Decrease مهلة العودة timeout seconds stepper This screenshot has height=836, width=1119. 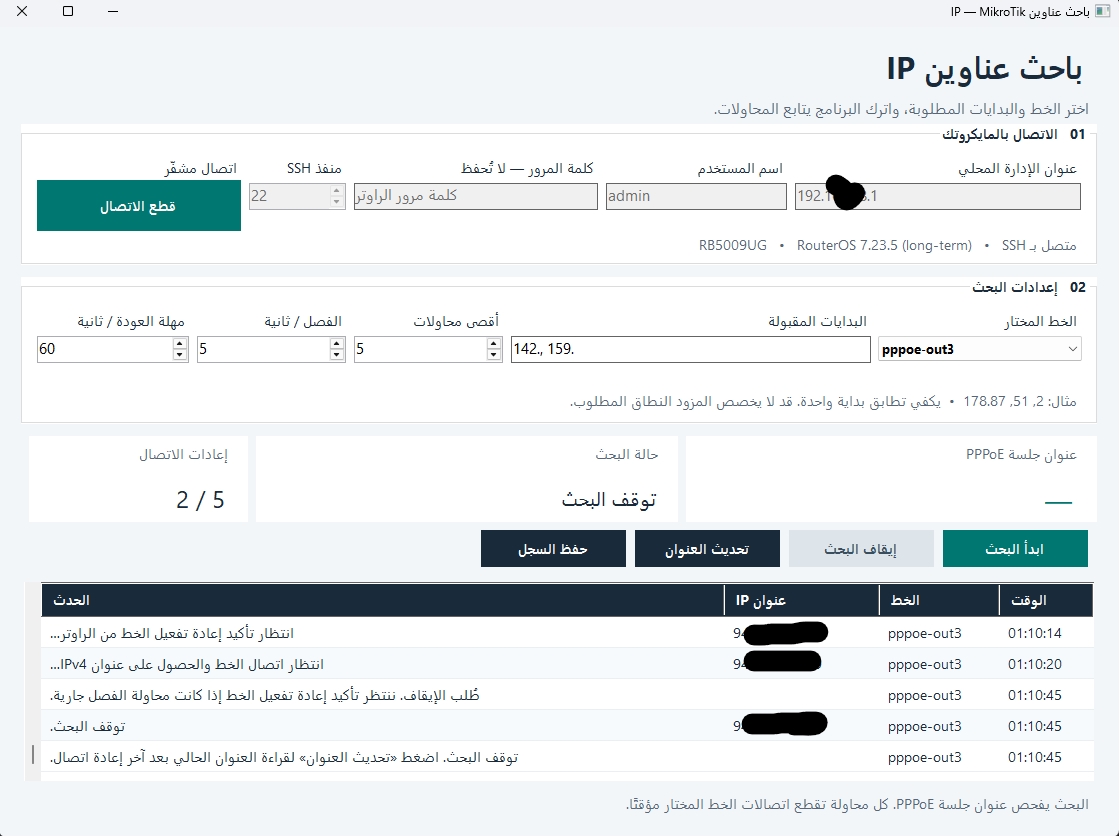pos(180,355)
